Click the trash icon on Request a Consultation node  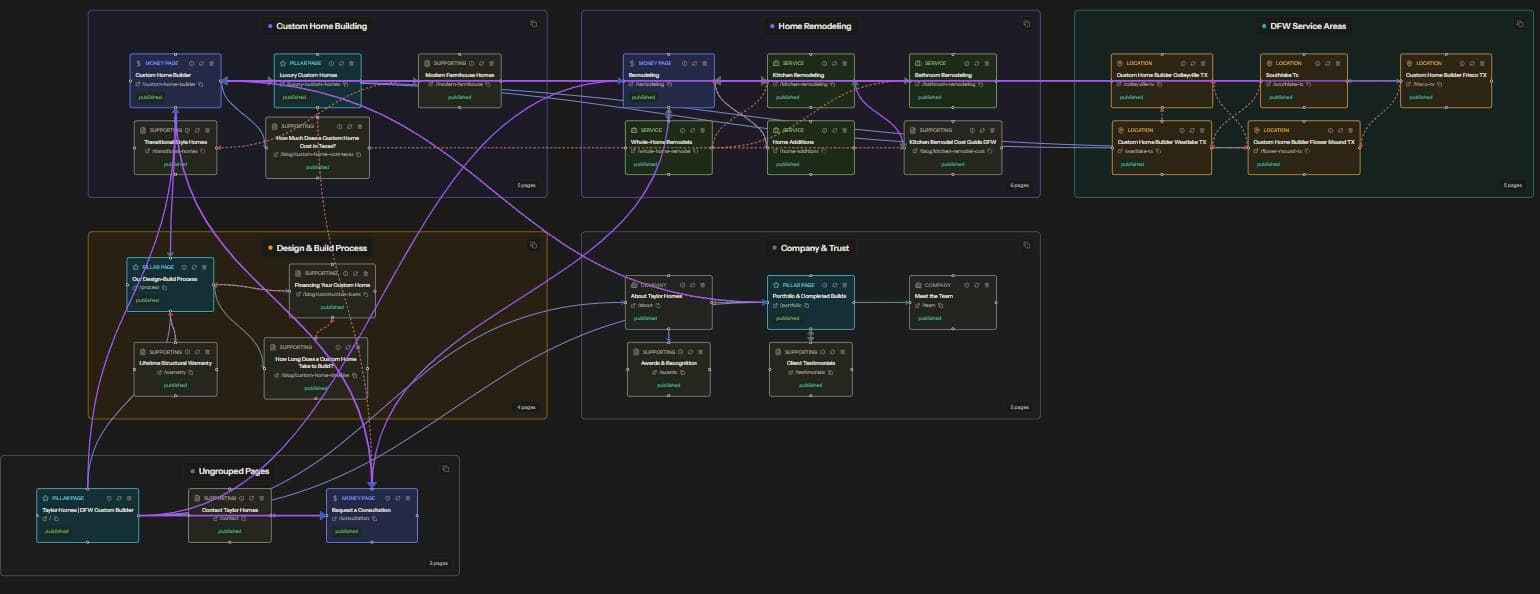(x=408, y=498)
